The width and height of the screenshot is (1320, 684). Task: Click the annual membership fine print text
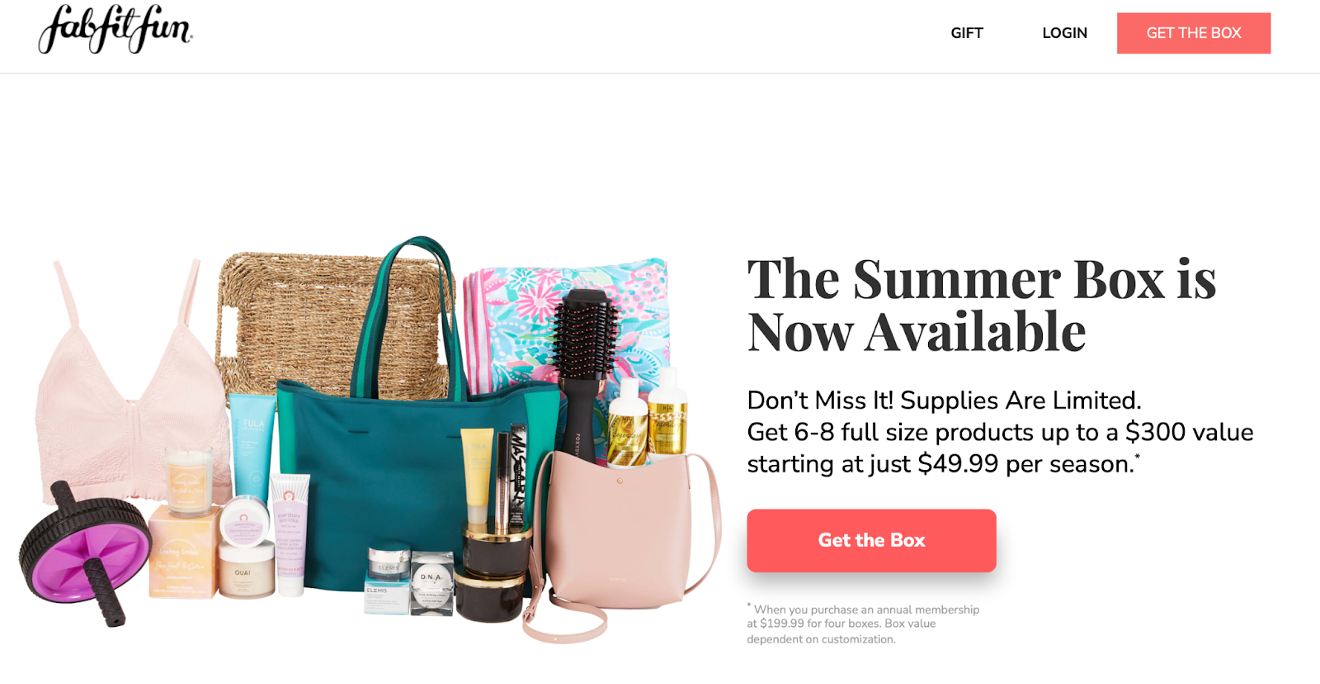pos(863,624)
